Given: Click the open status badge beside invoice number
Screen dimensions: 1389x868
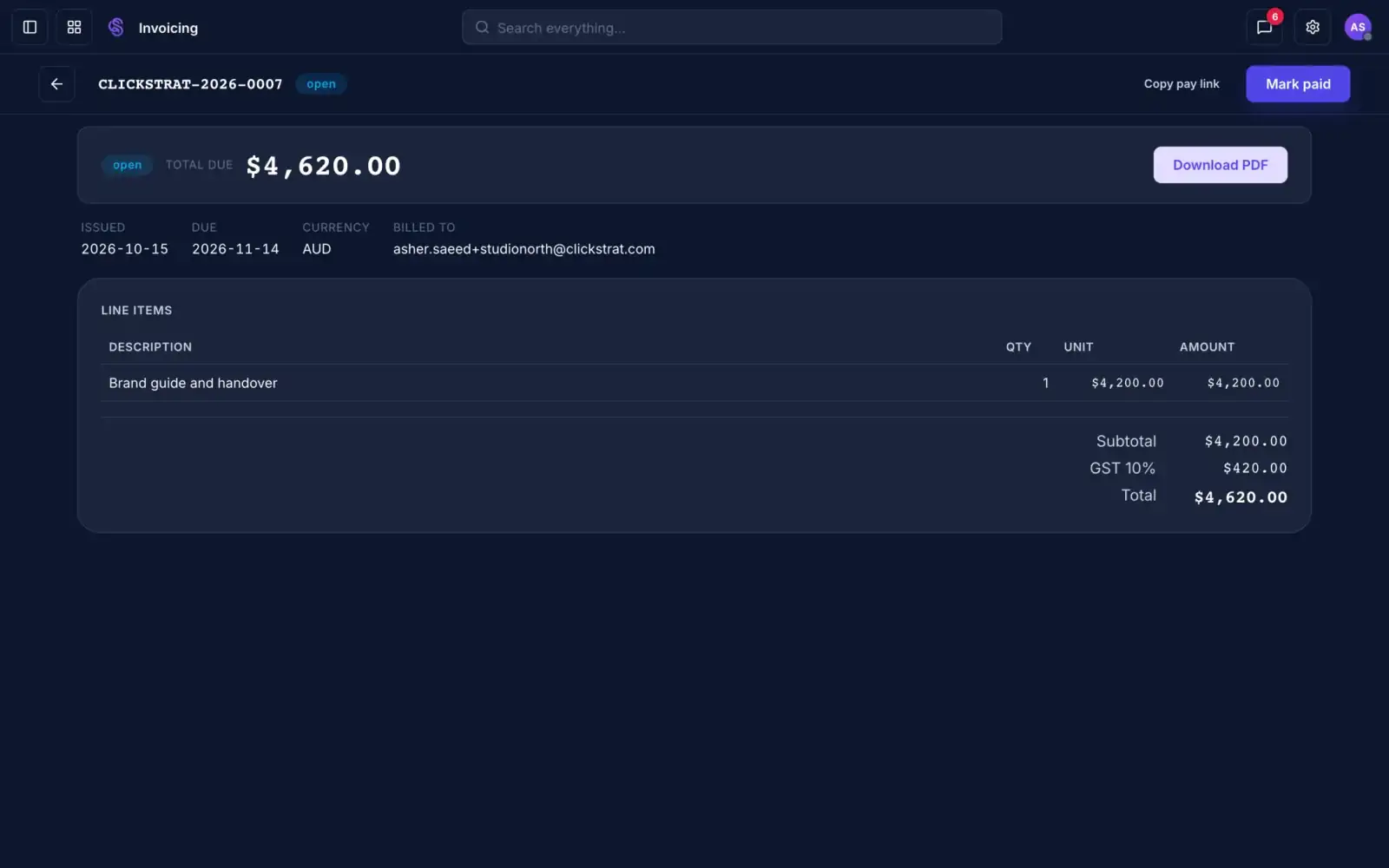Looking at the screenshot, I should [x=321, y=84].
